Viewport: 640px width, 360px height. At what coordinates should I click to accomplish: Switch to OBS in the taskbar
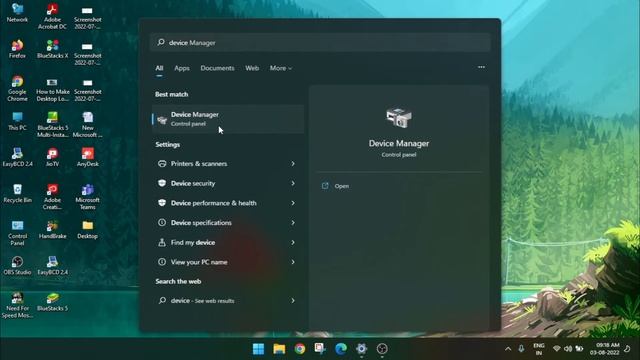click(382, 349)
